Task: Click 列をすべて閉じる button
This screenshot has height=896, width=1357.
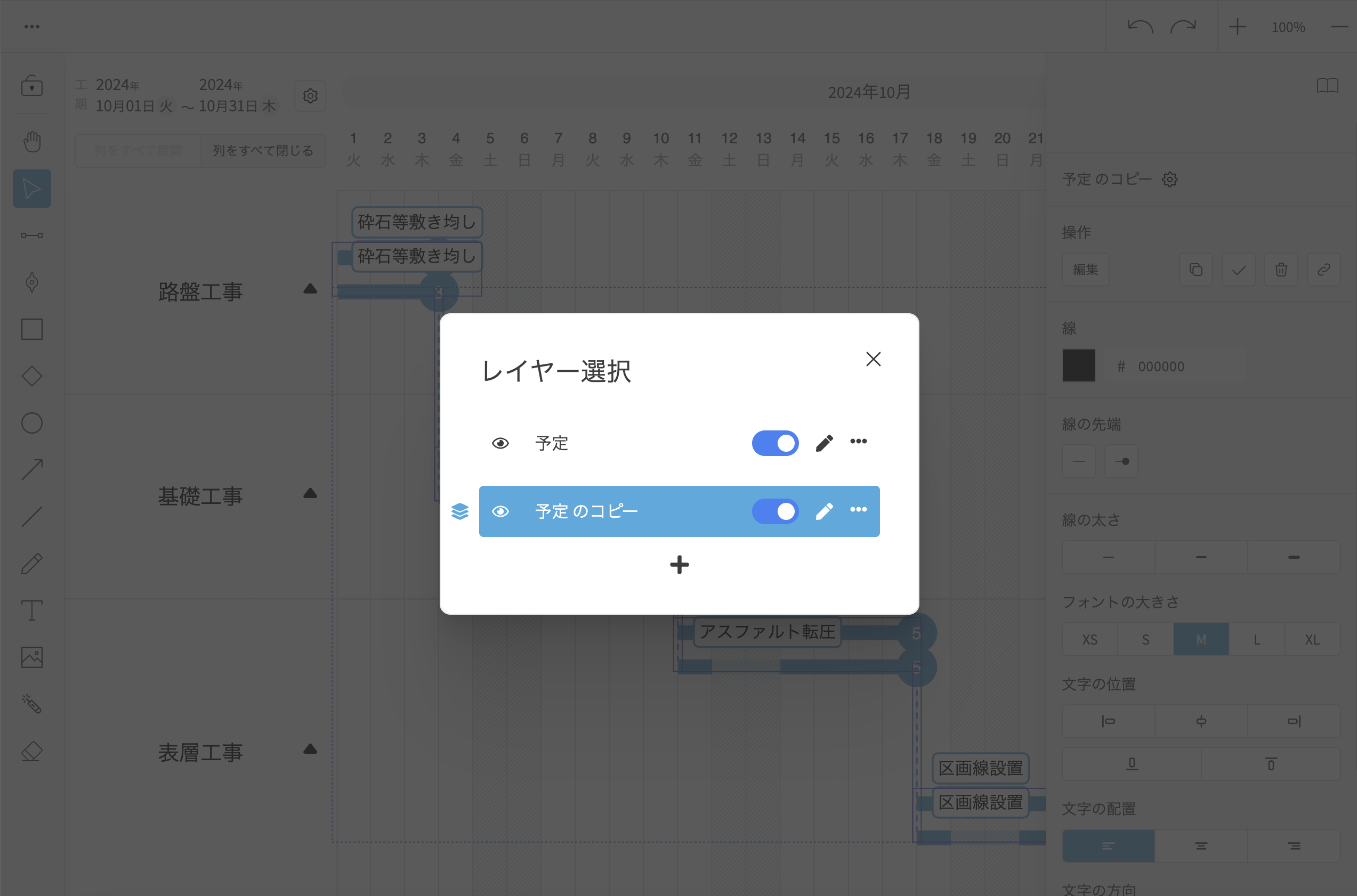Action: (263, 151)
